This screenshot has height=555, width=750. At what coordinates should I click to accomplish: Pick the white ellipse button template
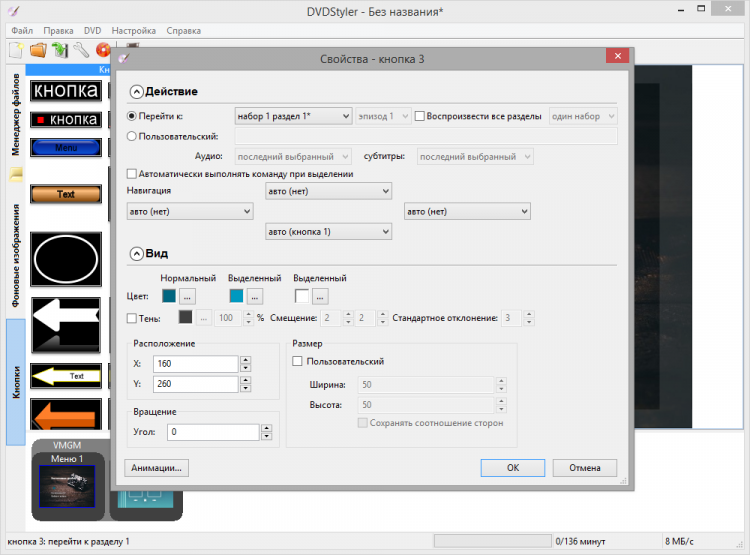click(x=66, y=259)
